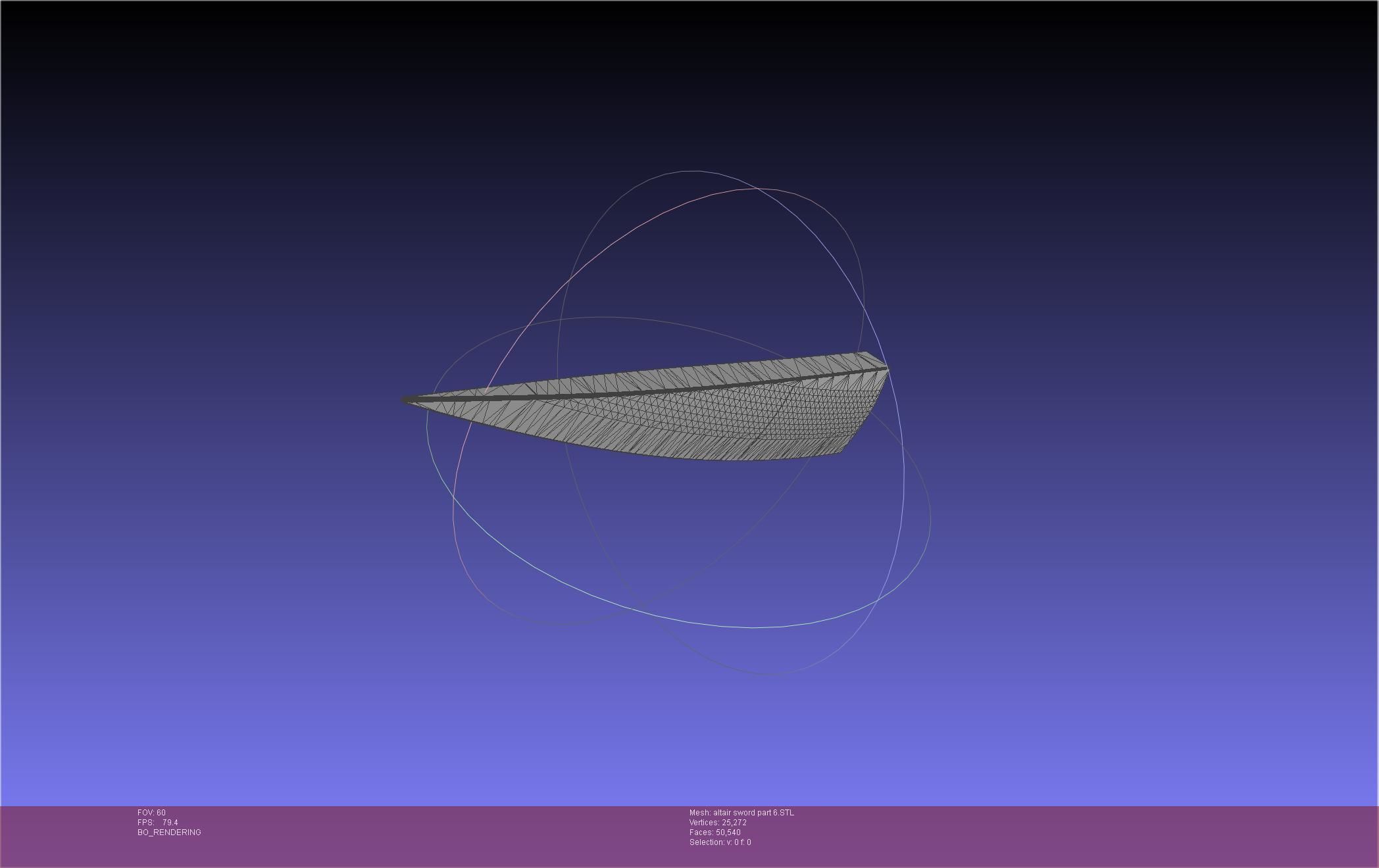Click the empty purple info bar area at right
This screenshot has width=1379, height=868.
[x=1118, y=835]
